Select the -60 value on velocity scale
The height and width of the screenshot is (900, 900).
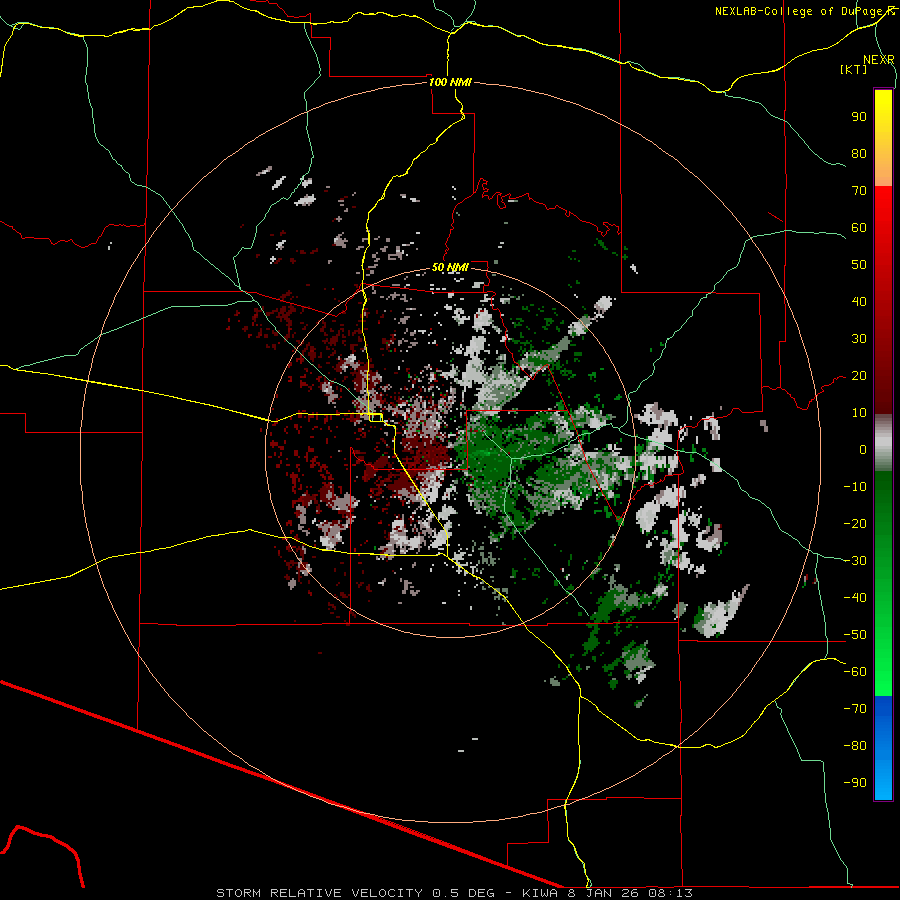(x=855, y=672)
